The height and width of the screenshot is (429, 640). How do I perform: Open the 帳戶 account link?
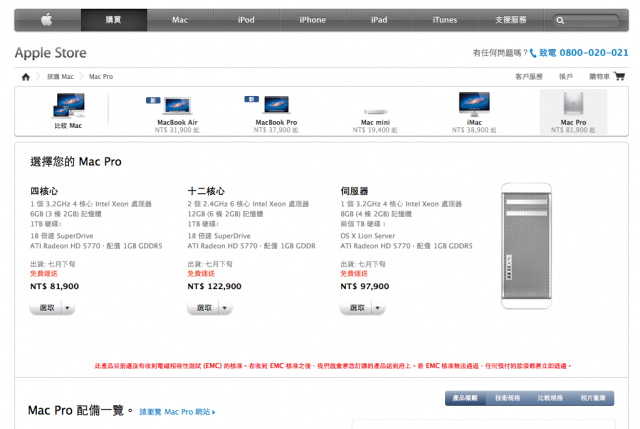click(x=566, y=76)
